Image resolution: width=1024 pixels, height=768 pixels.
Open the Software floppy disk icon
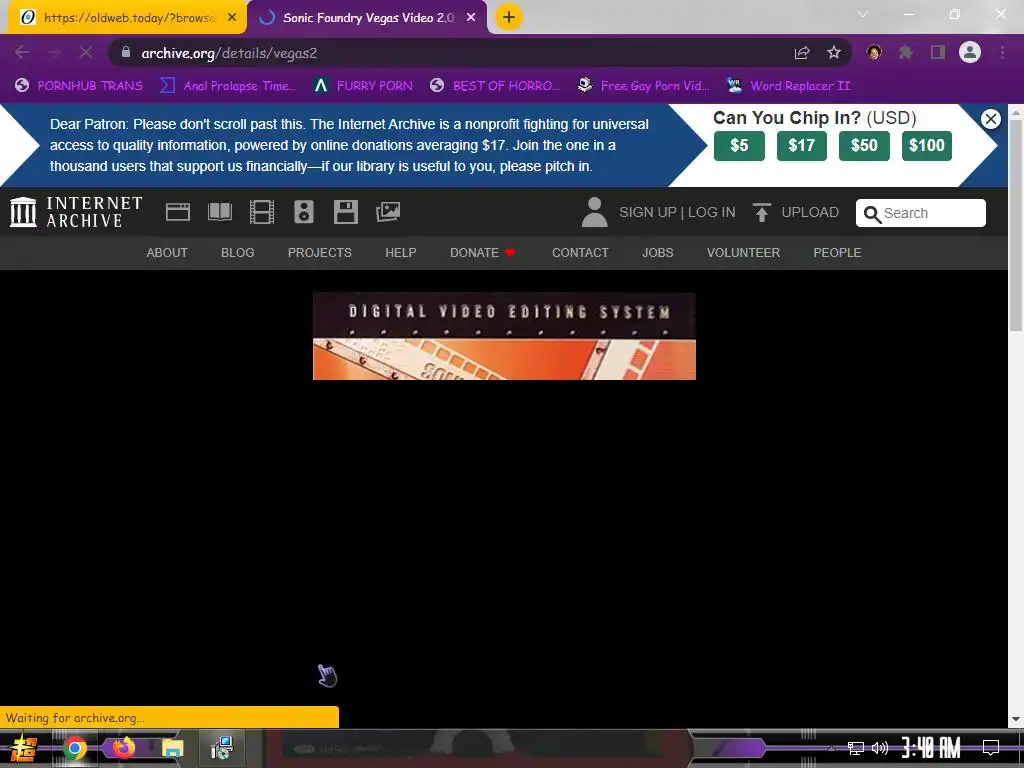[x=345, y=212]
